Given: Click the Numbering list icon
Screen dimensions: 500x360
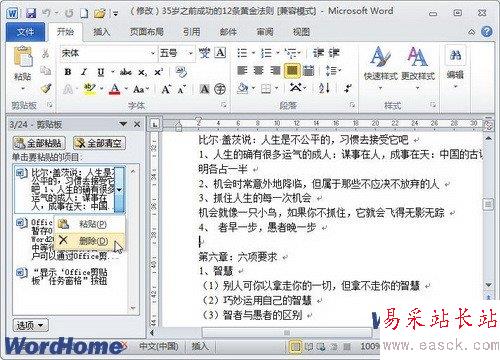Looking at the screenshot, I should (x=266, y=53).
